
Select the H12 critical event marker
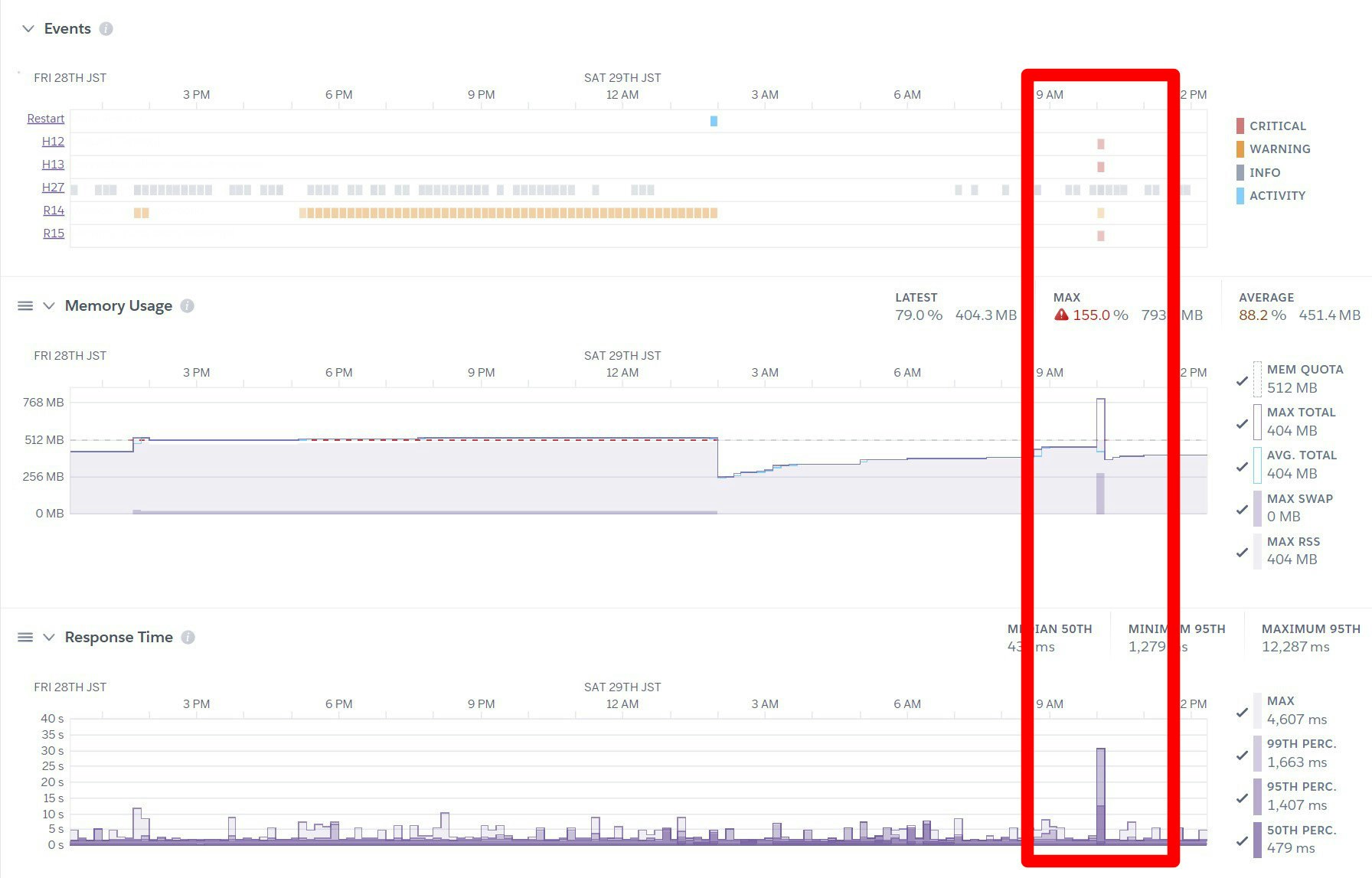click(1101, 144)
